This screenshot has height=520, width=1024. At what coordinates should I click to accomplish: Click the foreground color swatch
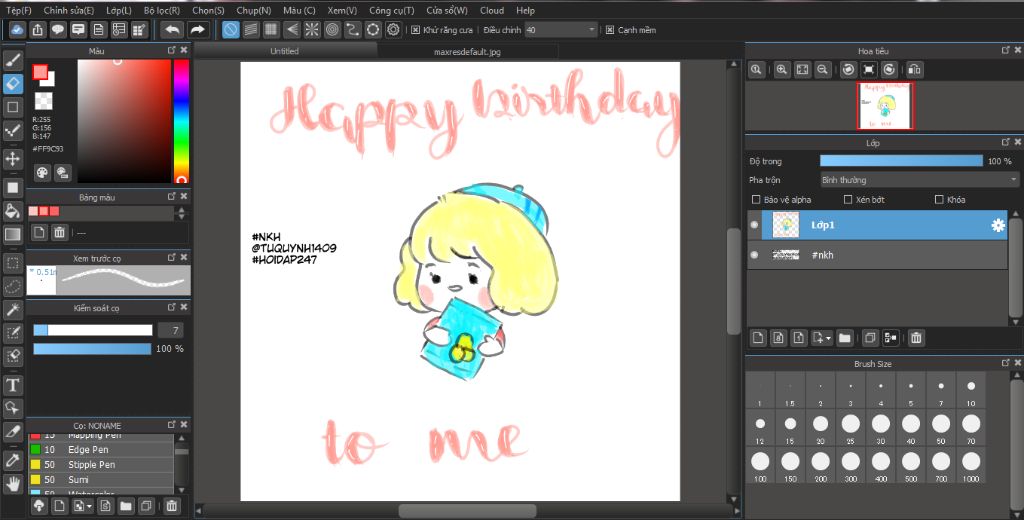[x=40, y=72]
